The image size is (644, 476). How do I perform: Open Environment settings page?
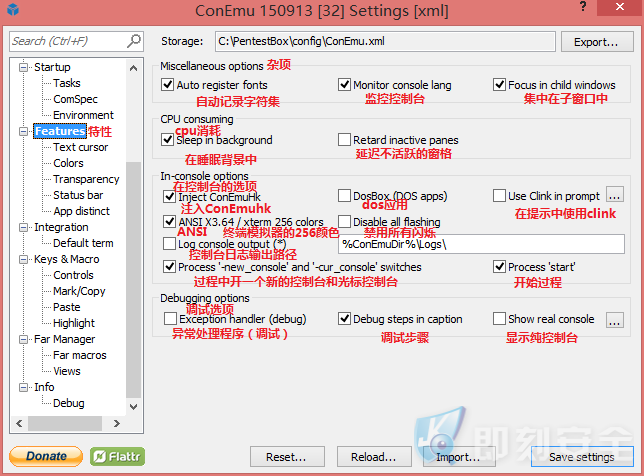click(83, 115)
